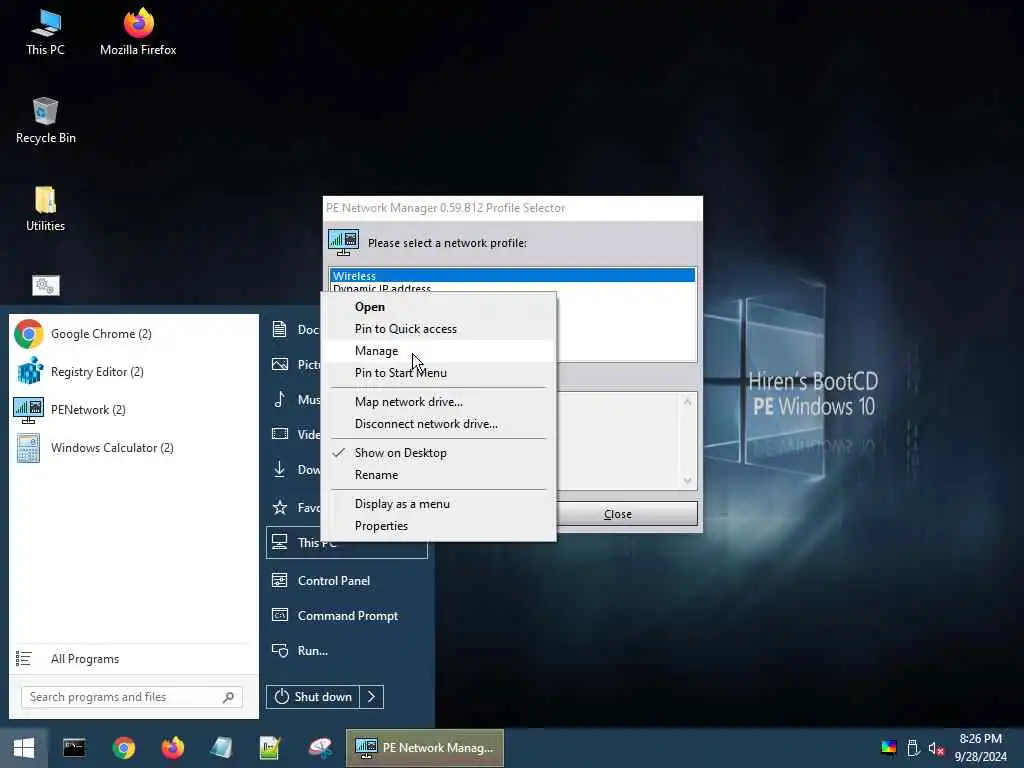Select Pin to Quick access
Screen dimensions: 1024x768
(x=438, y=329)
